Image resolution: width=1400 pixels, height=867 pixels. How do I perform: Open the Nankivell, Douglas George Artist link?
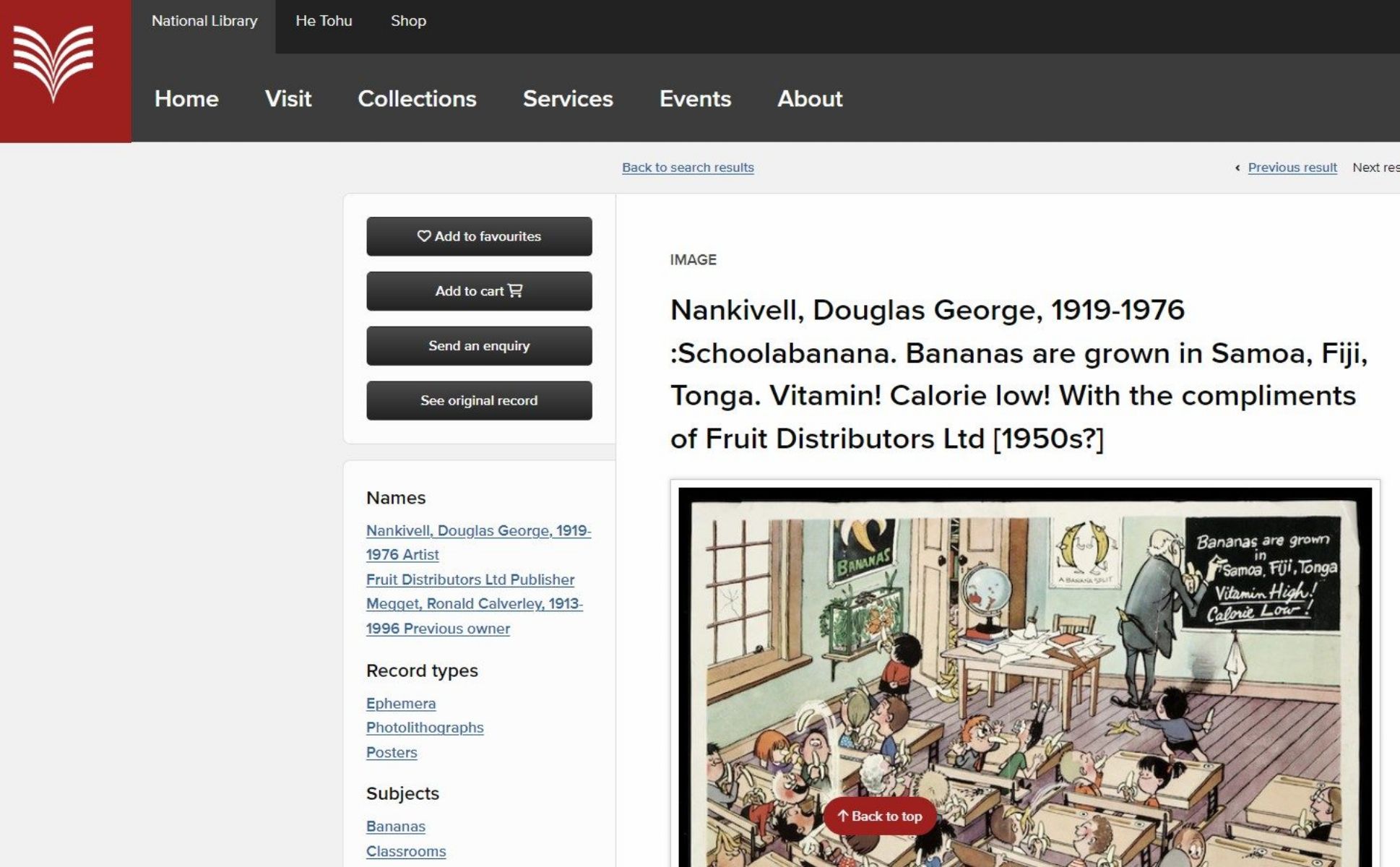478,543
